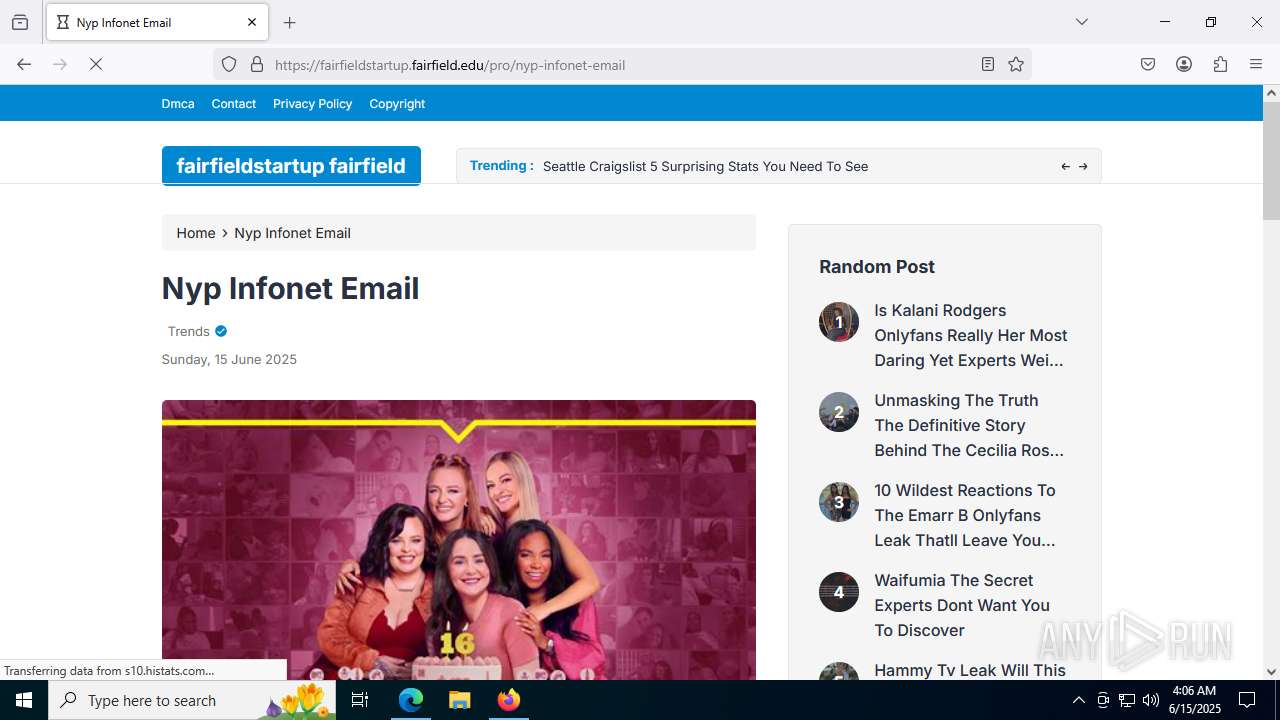Click thumbnail number 3 in Random Post
The width and height of the screenshot is (1280, 720).
click(x=839, y=502)
